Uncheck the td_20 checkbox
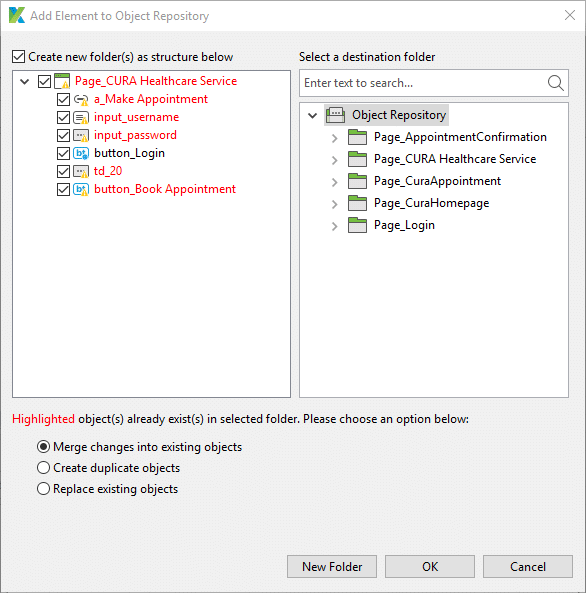586x593 pixels. click(x=63, y=171)
